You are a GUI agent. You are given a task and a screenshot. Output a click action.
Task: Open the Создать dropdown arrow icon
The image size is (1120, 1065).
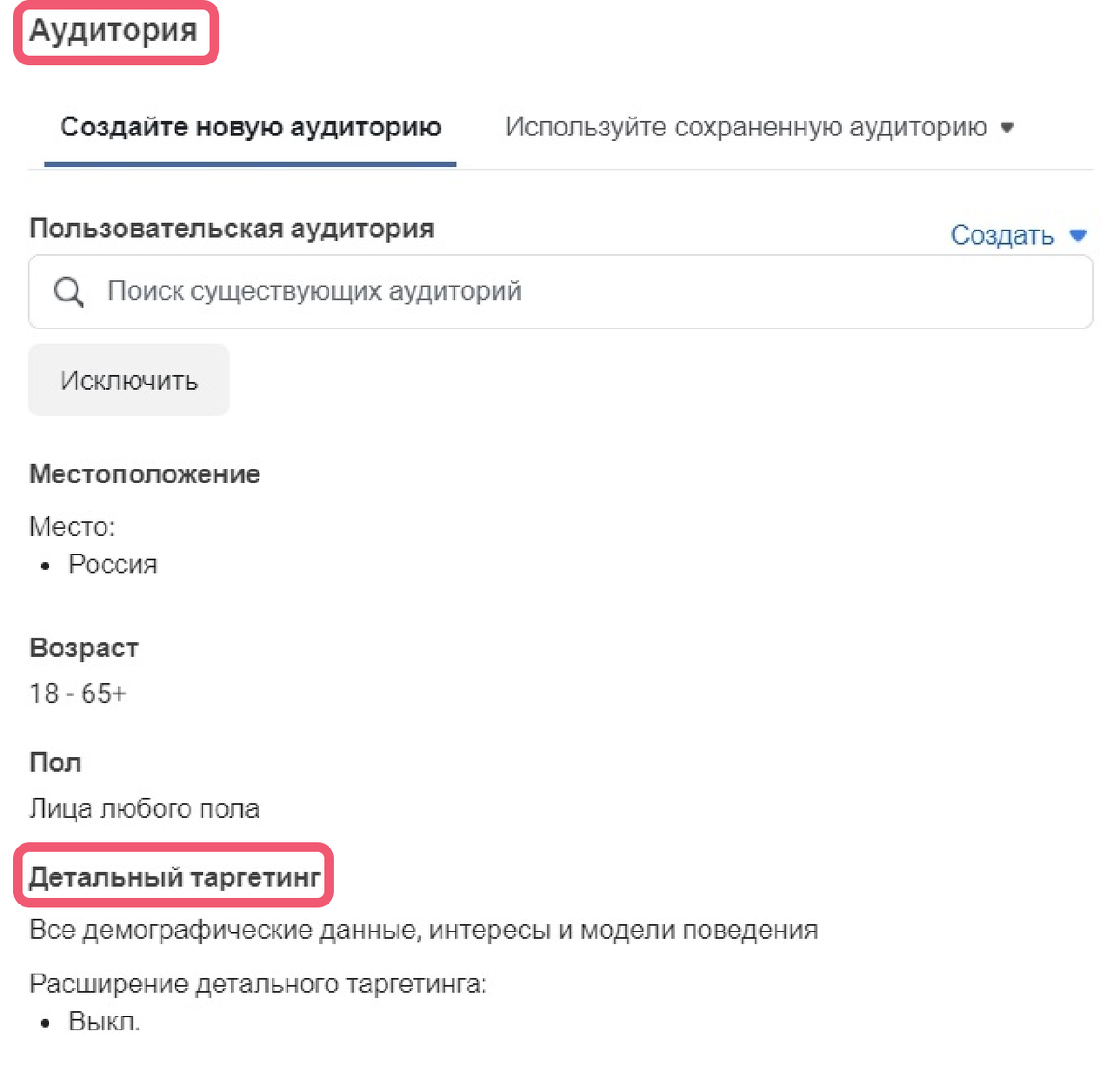pyautogui.click(x=1080, y=235)
